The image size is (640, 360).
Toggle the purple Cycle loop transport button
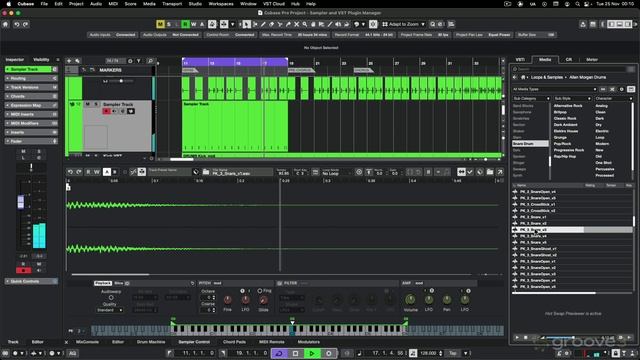pyautogui.click(x=279, y=353)
